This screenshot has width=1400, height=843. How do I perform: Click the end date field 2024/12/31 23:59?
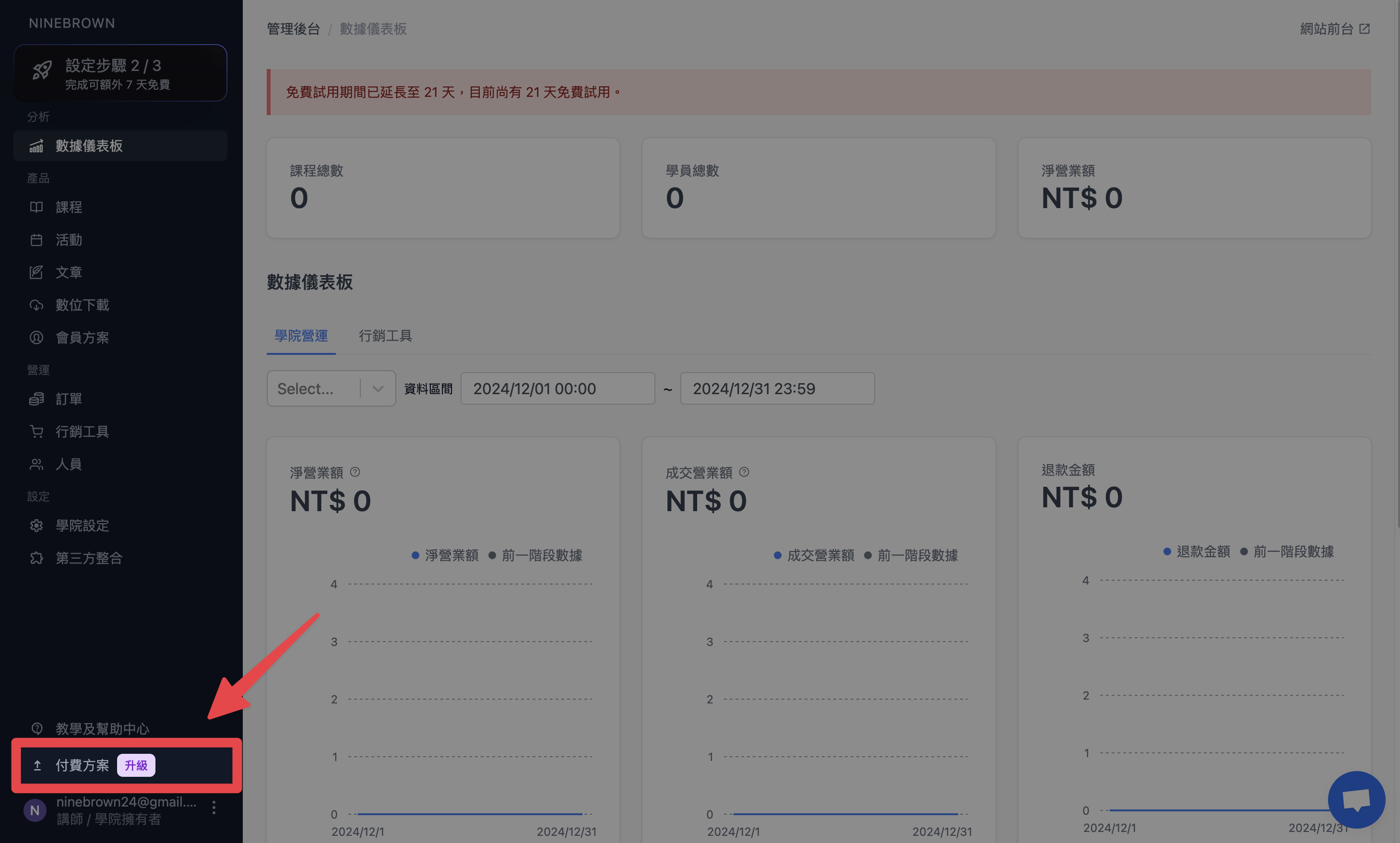(x=777, y=388)
